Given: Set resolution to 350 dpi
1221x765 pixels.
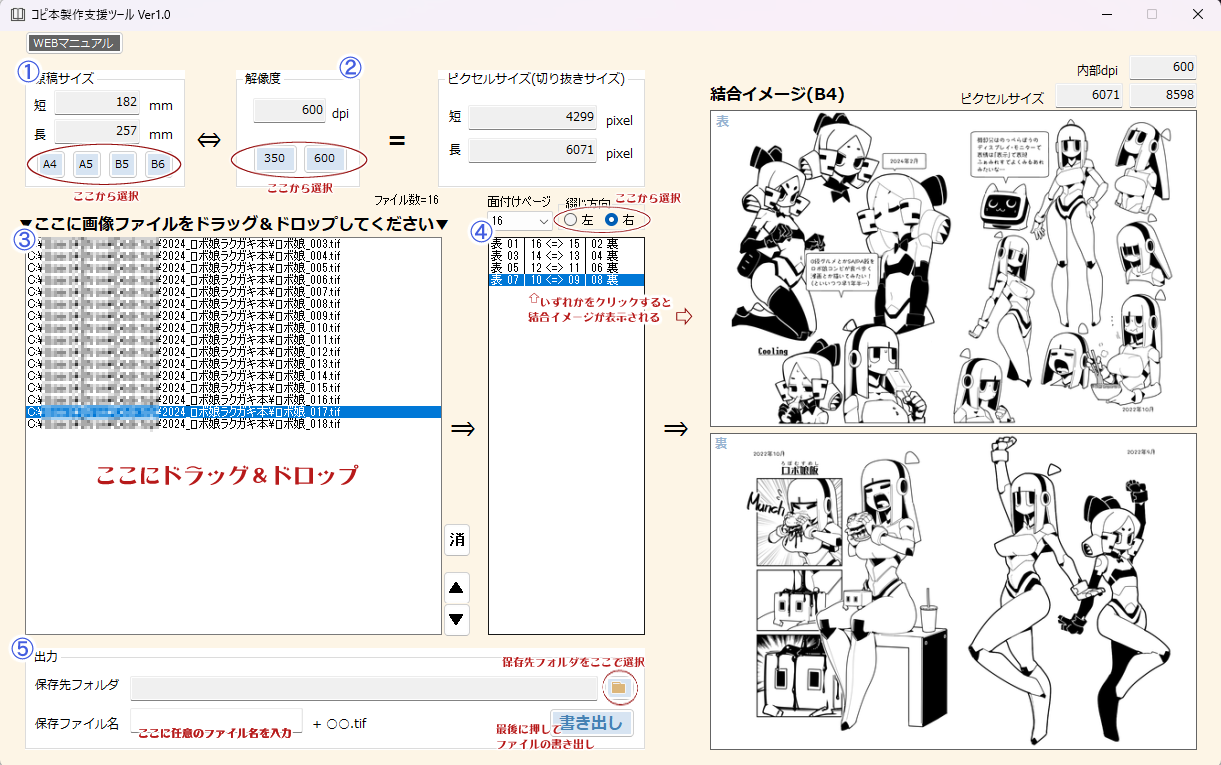Looking at the screenshot, I should 275,159.
